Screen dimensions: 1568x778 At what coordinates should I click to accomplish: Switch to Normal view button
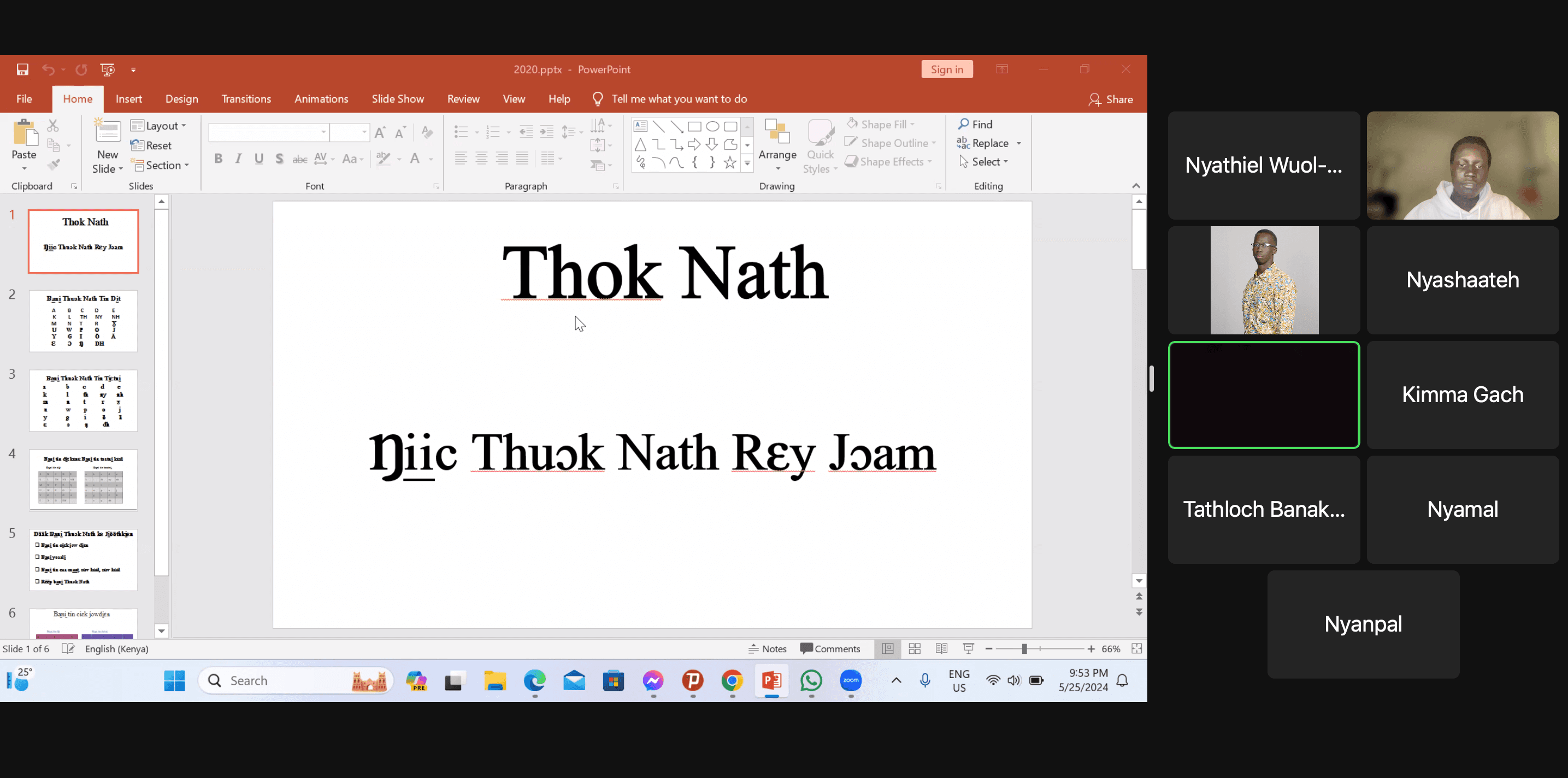point(887,649)
